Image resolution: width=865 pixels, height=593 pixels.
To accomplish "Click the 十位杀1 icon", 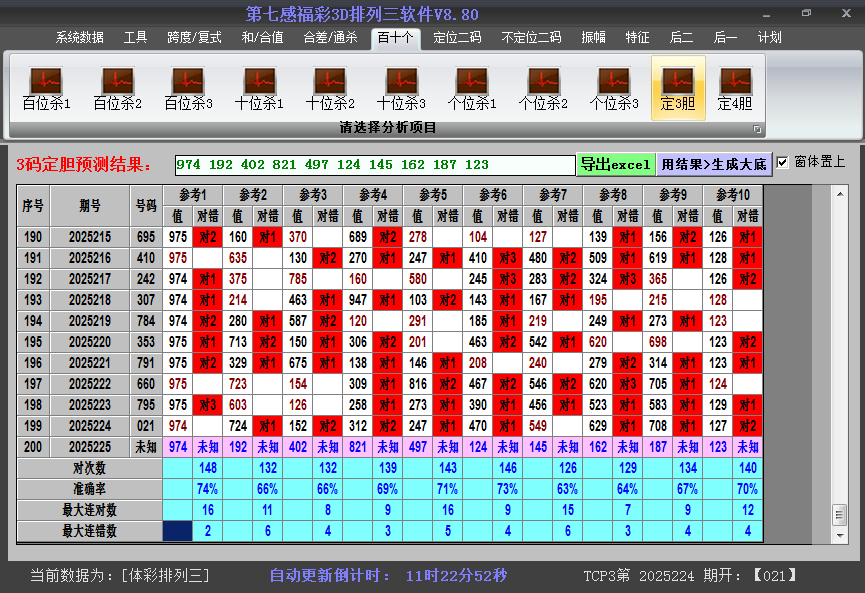I will (259, 89).
